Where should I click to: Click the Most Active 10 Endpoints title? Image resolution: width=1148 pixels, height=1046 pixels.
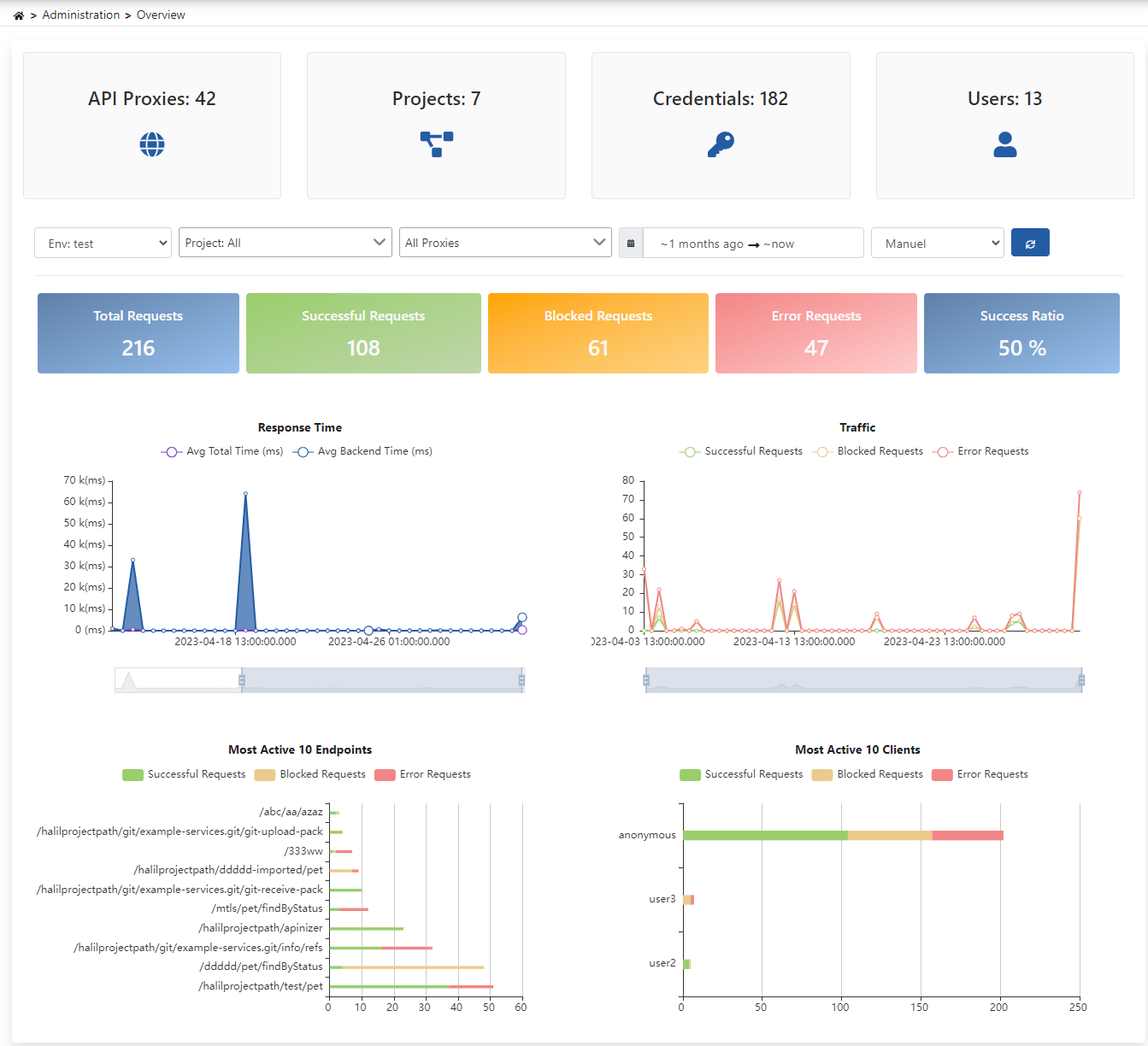300,749
